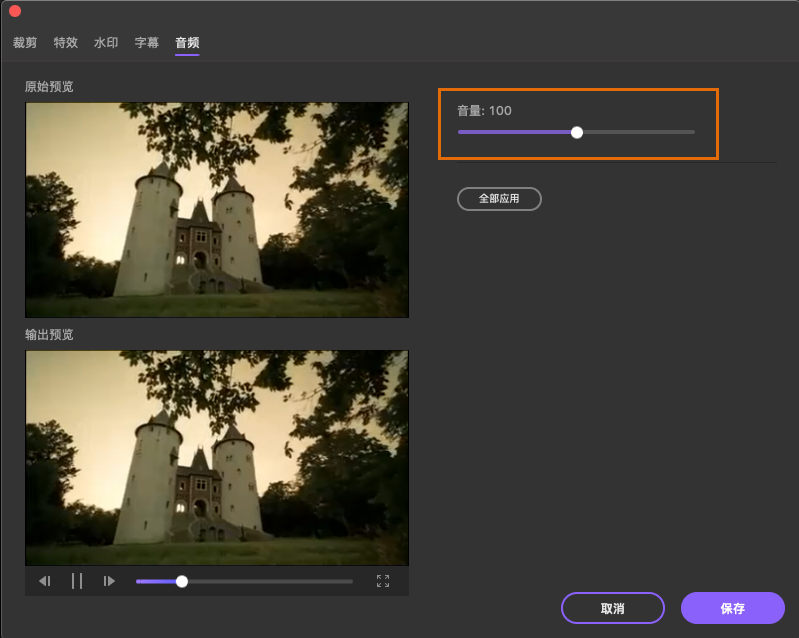
Task: Step forward to the next frame
Action: (110, 581)
